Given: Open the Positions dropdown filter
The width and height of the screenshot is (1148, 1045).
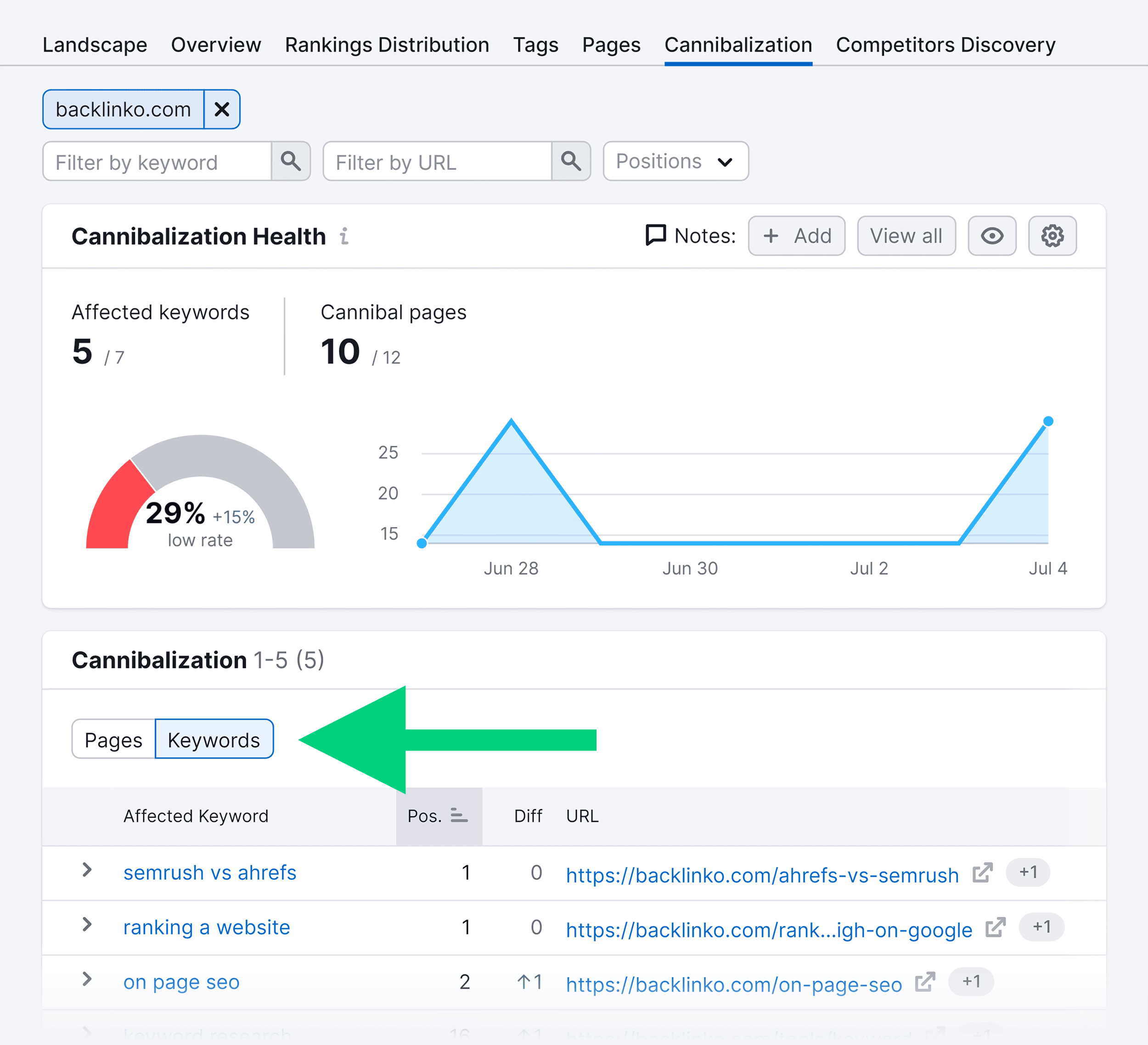Looking at the screenshot, I should [675, 161].
